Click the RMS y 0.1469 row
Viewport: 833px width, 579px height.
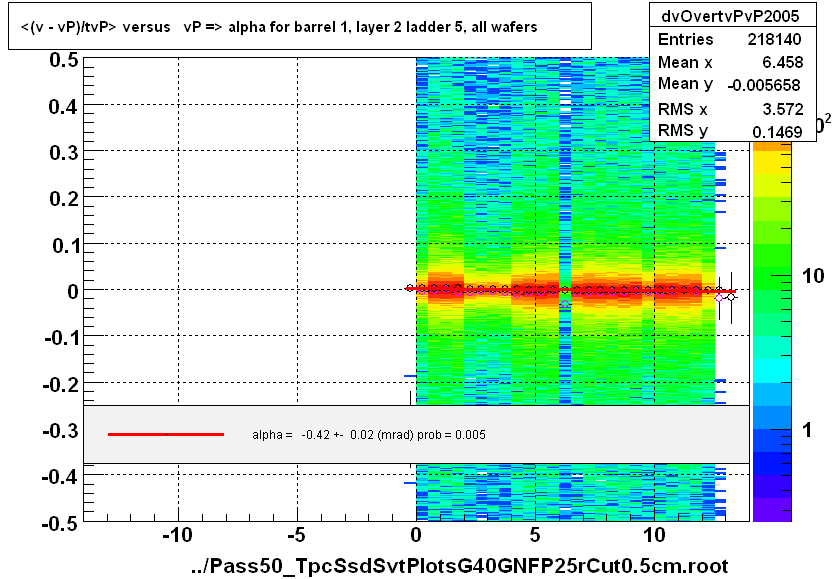(730, 131)
